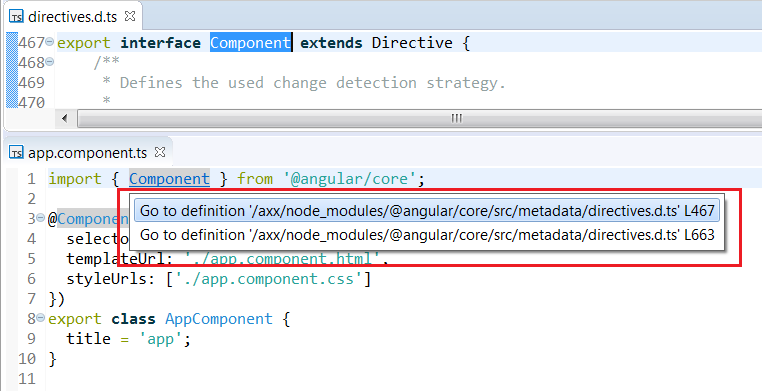
Task: Click line number 467 in the gutter
Action: click(31, 43)
